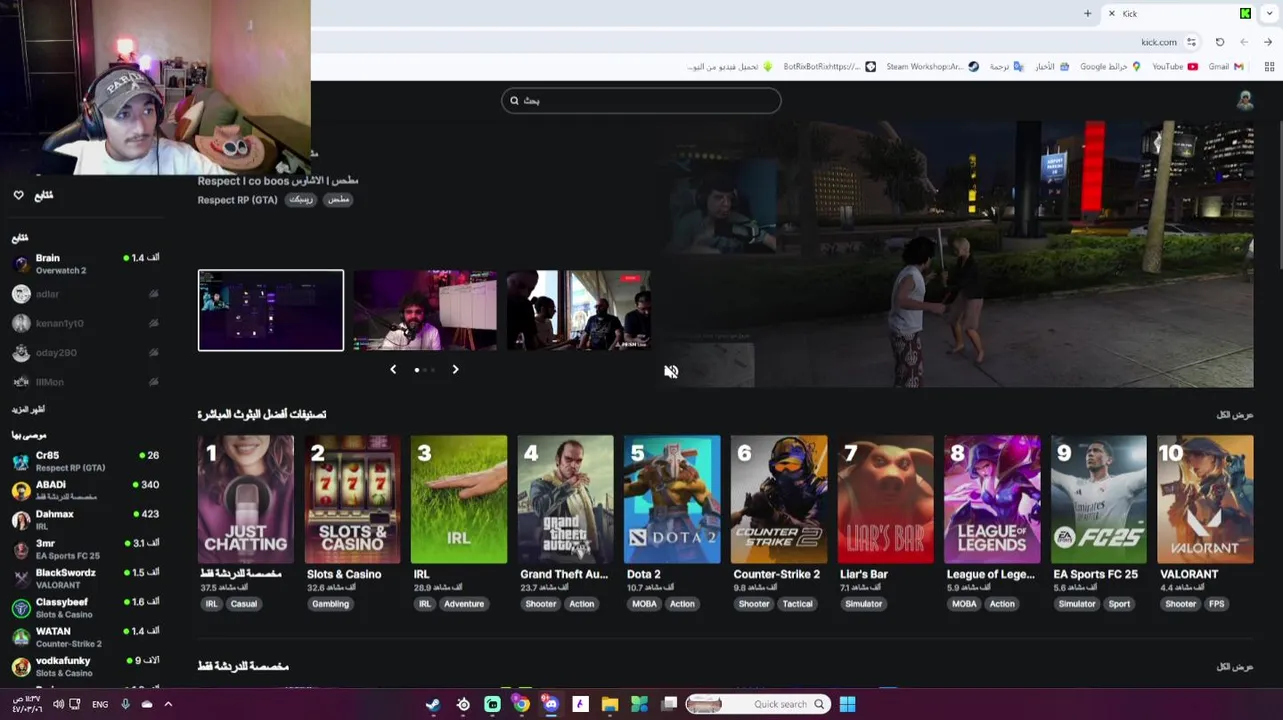Click the Tactical tag under Counter-Strike 2
The height and width of the screenshot is (720, 1283).
coord(797,604)
